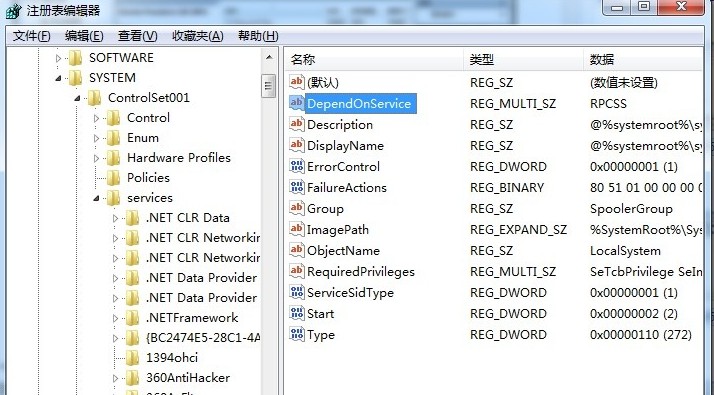714x395 pixels.
Task: Select the ImagePath value name
Action: click(338, 229)
